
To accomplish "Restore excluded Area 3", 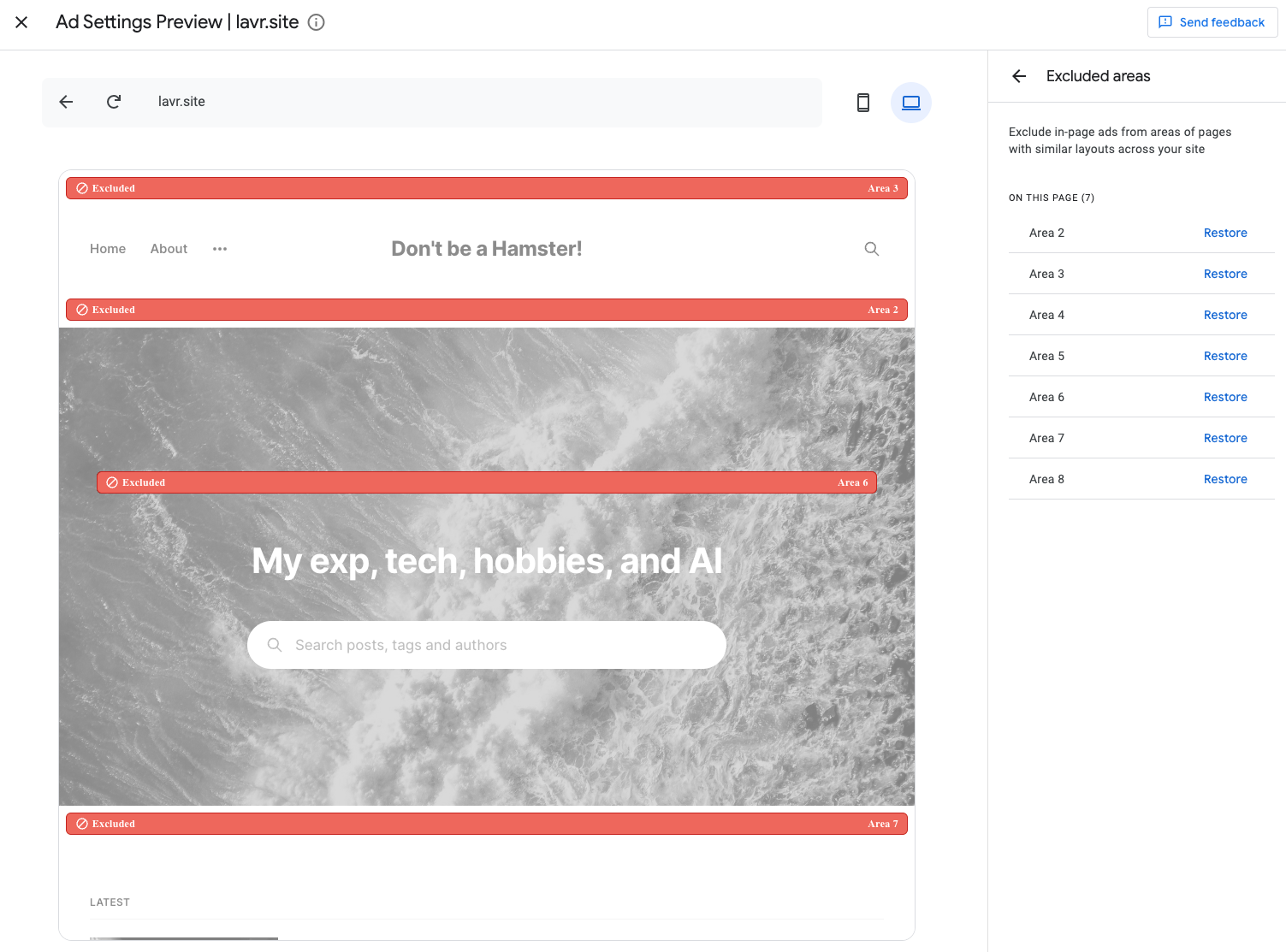I will point(1224,274).
